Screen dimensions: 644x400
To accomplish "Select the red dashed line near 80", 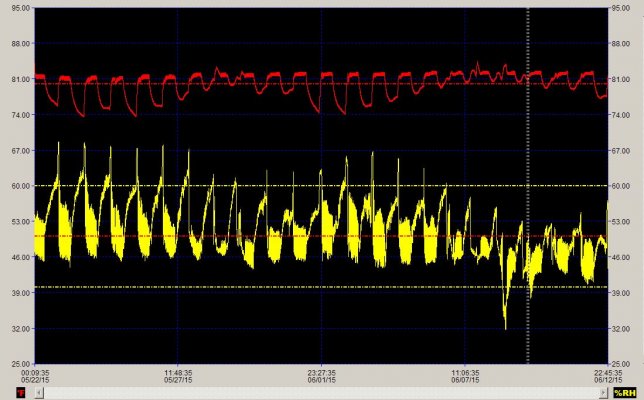I will (321, 84).
